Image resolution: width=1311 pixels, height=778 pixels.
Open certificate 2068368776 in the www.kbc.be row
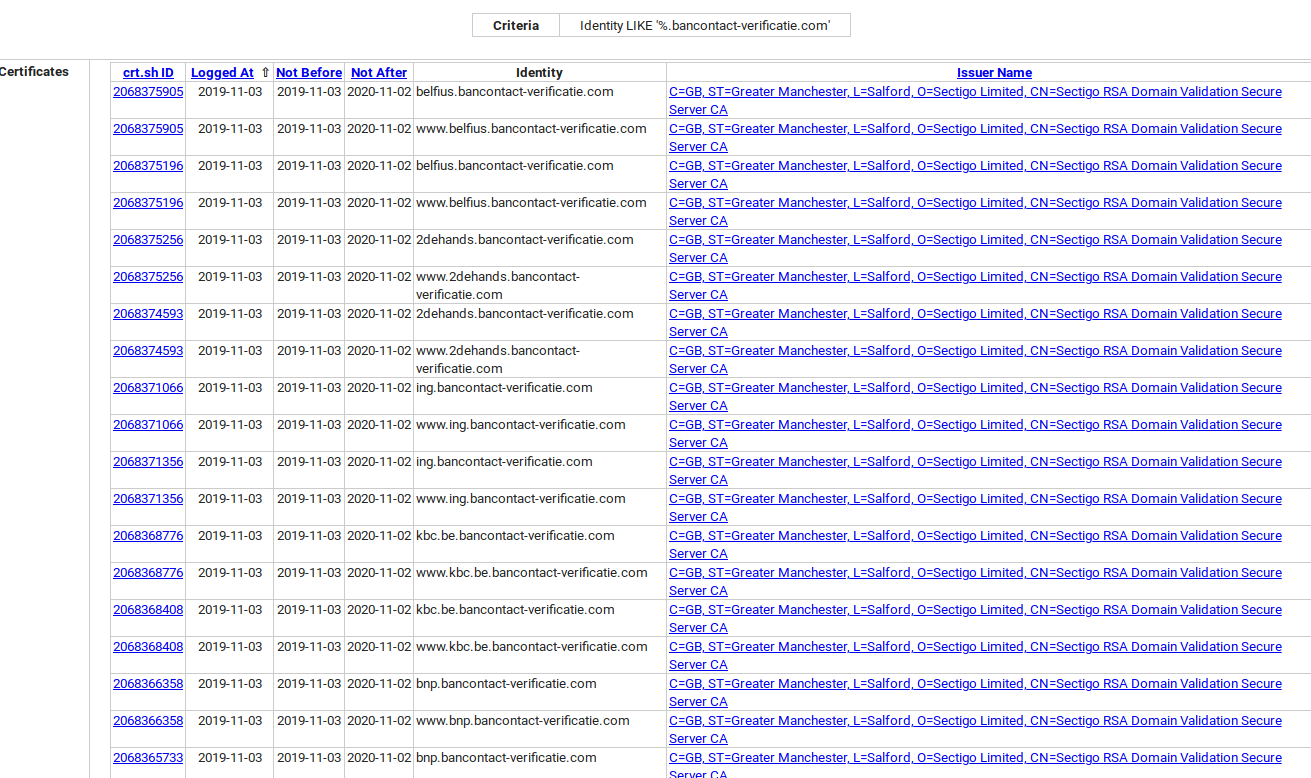click(x=148, y=573)
